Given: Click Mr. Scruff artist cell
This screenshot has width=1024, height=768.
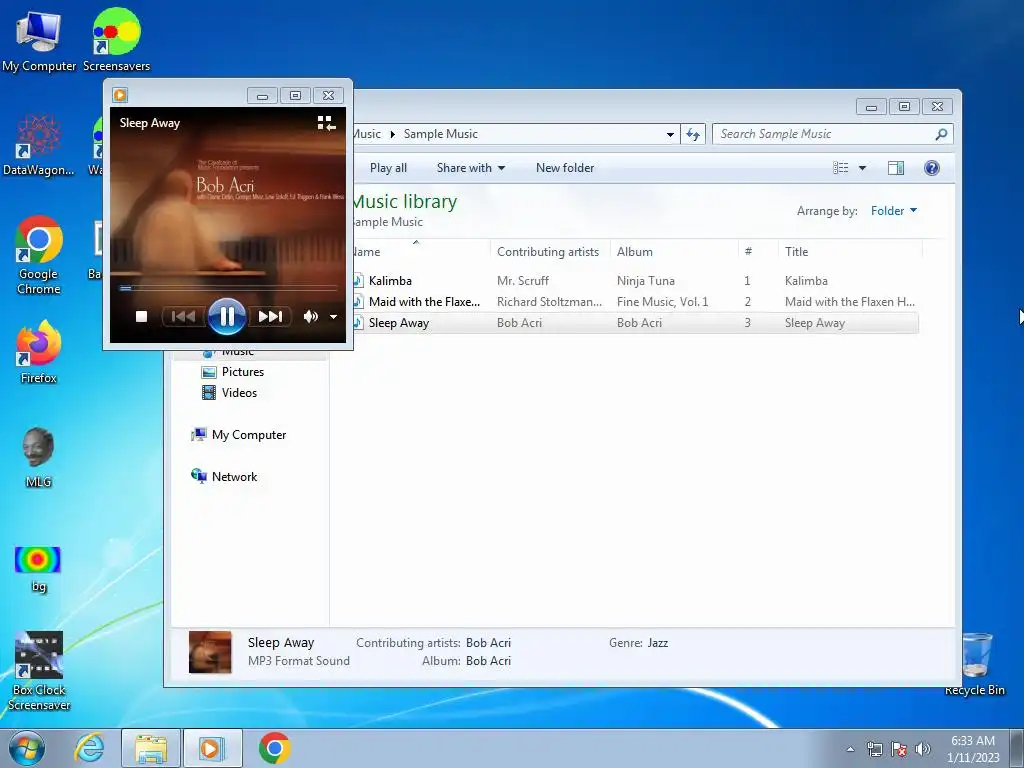Looking at the screenshot, I should click(522, 281).
